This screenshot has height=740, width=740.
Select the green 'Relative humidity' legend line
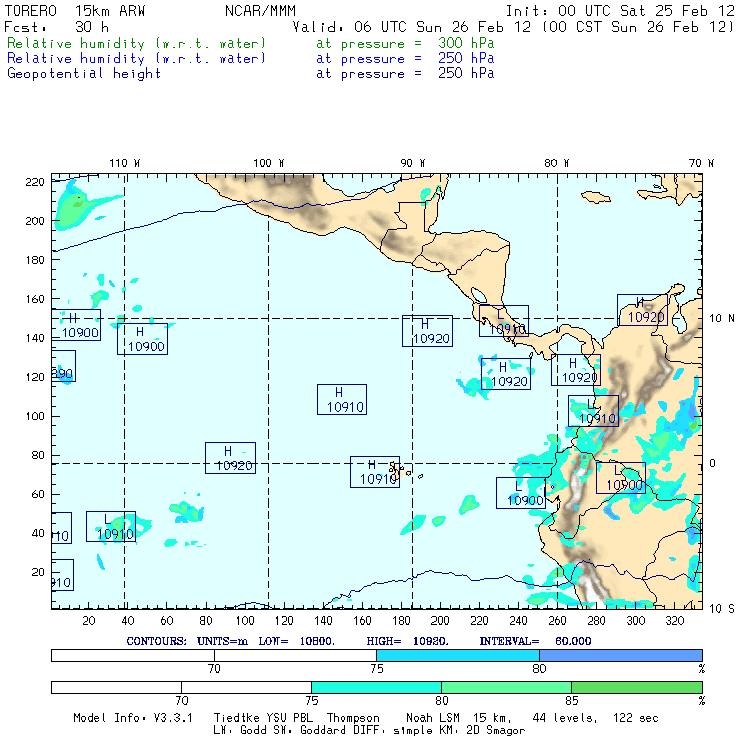(x=136, y=43)
